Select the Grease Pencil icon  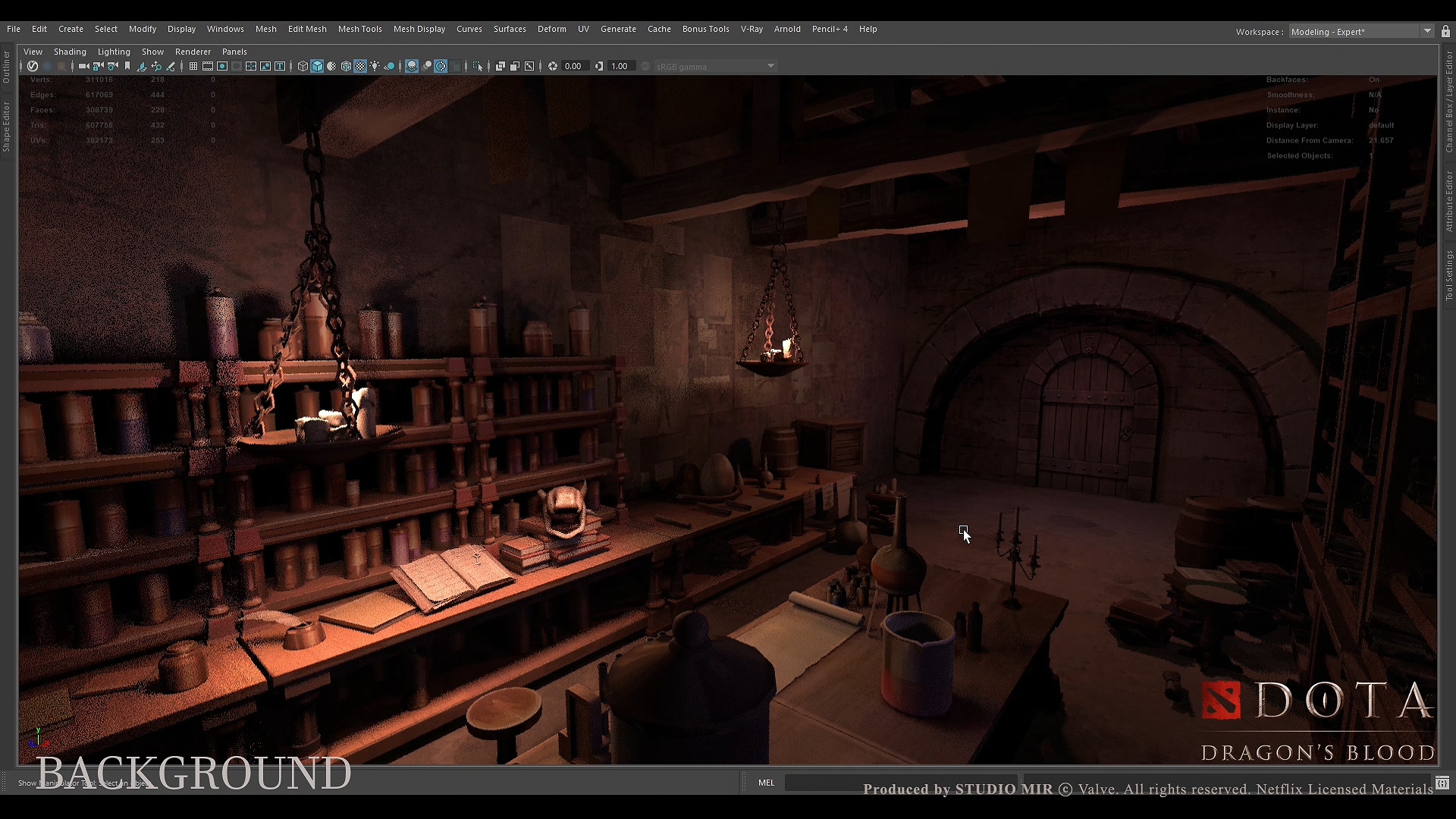click(x=171, y=66)
